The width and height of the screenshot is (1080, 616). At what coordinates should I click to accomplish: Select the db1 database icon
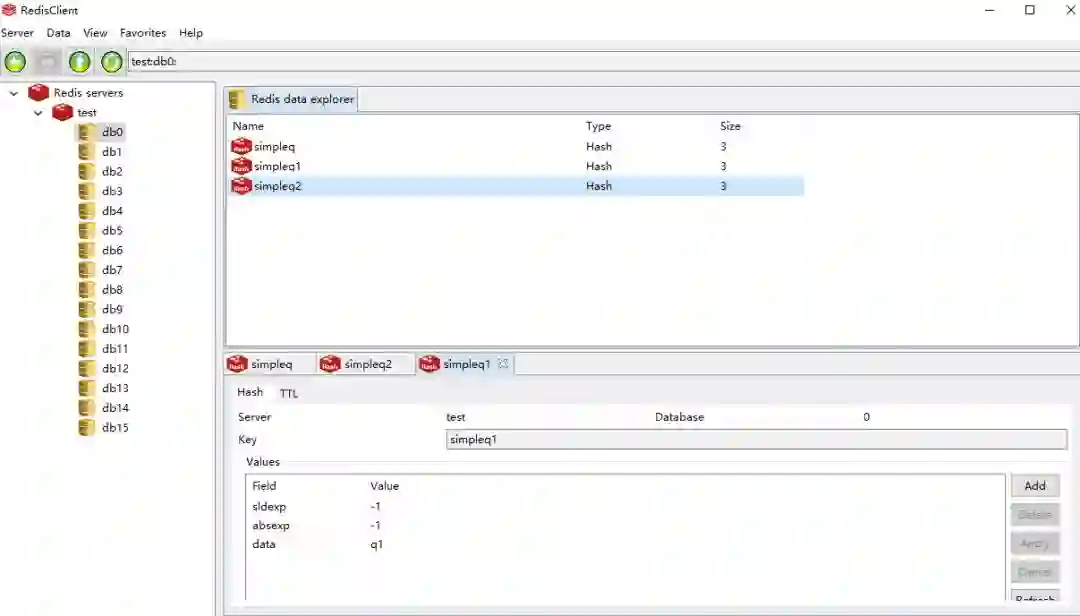point(87,152)
